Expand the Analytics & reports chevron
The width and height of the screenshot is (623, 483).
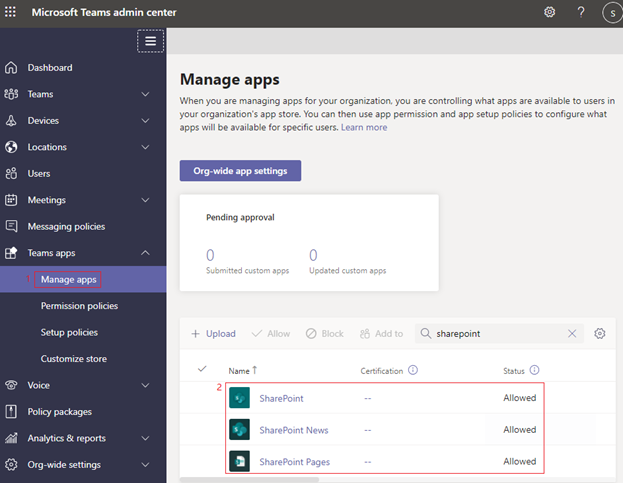coord(145,438)
